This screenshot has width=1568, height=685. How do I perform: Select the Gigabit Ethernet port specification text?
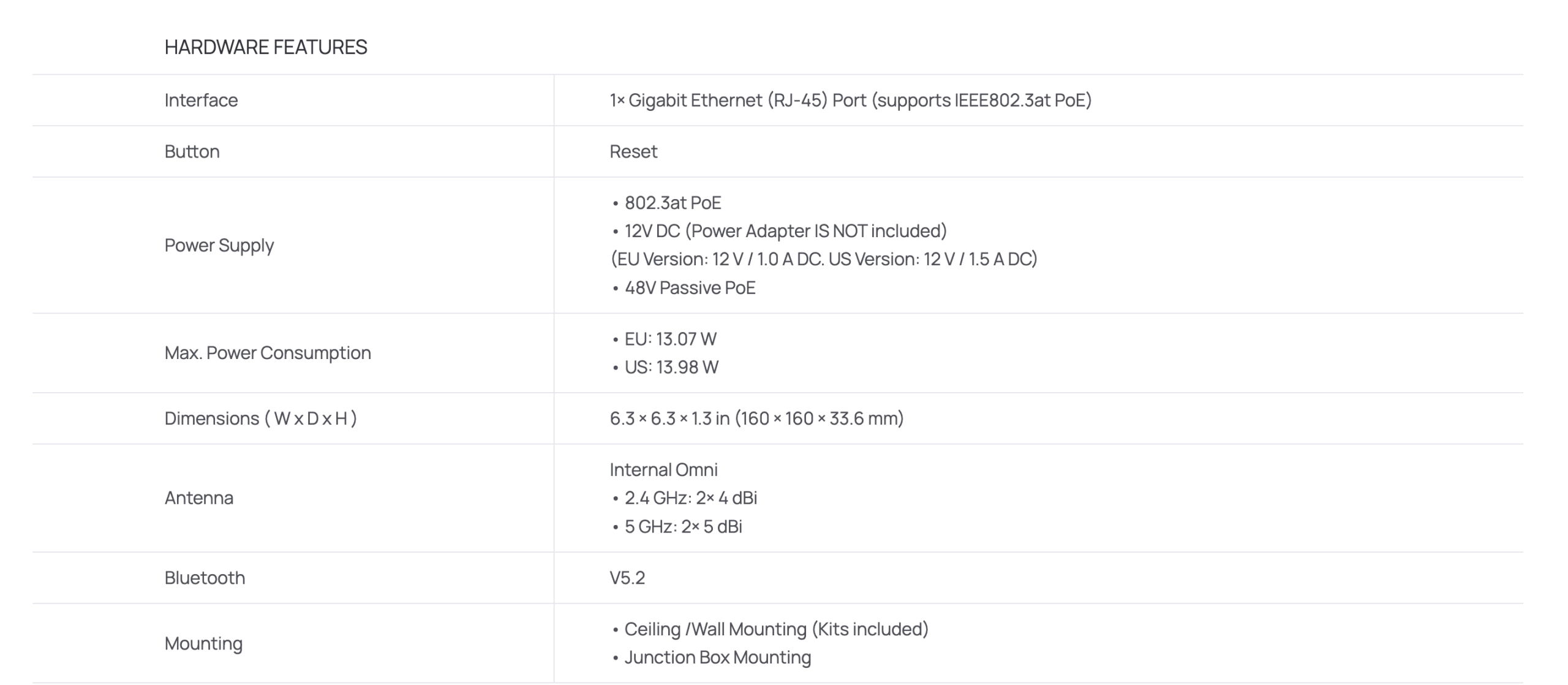(850, 100)
